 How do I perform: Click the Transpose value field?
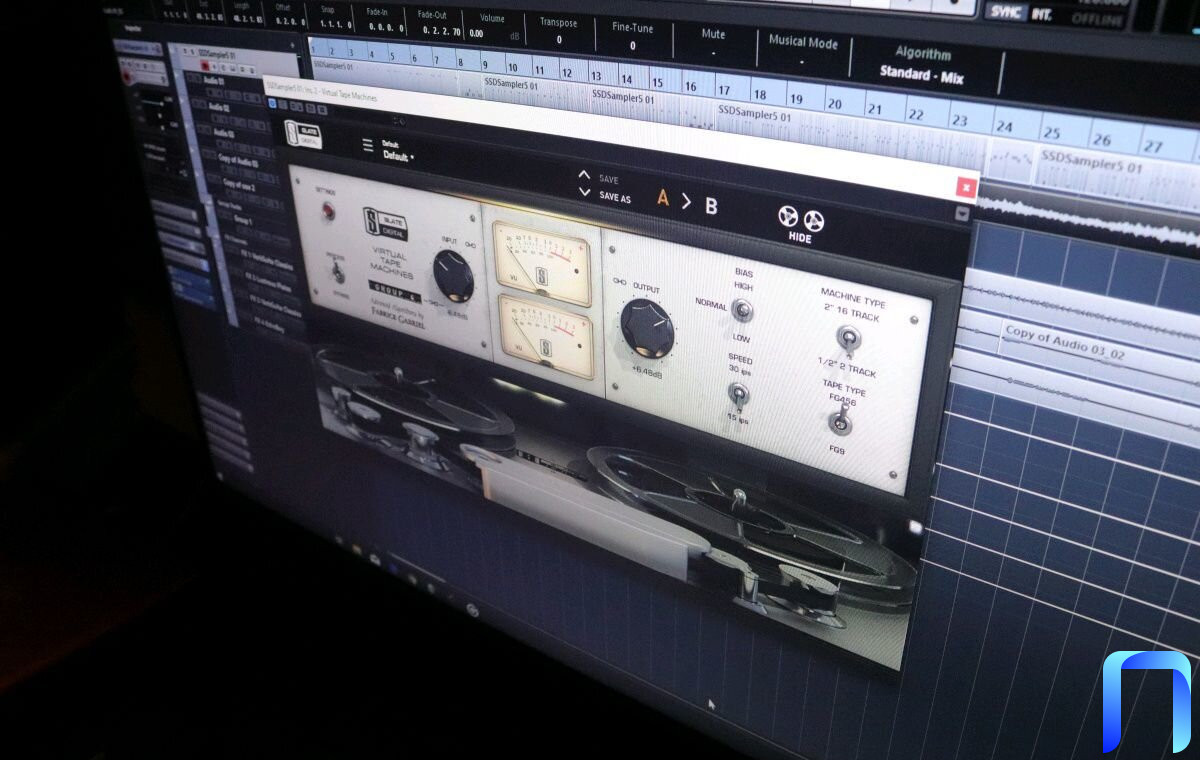(x=559, y=40)
